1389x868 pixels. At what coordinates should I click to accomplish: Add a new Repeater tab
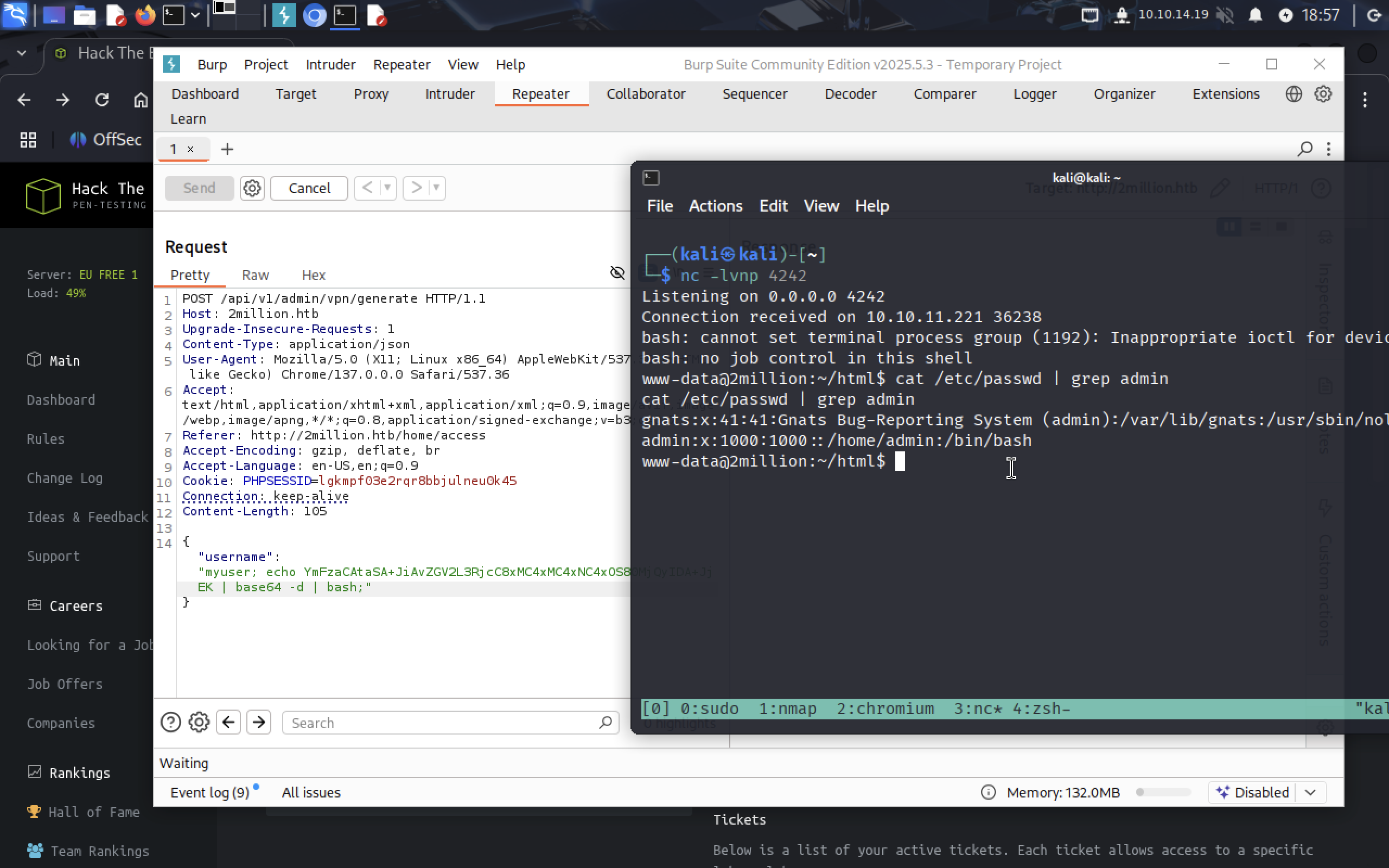coord(227,149)
